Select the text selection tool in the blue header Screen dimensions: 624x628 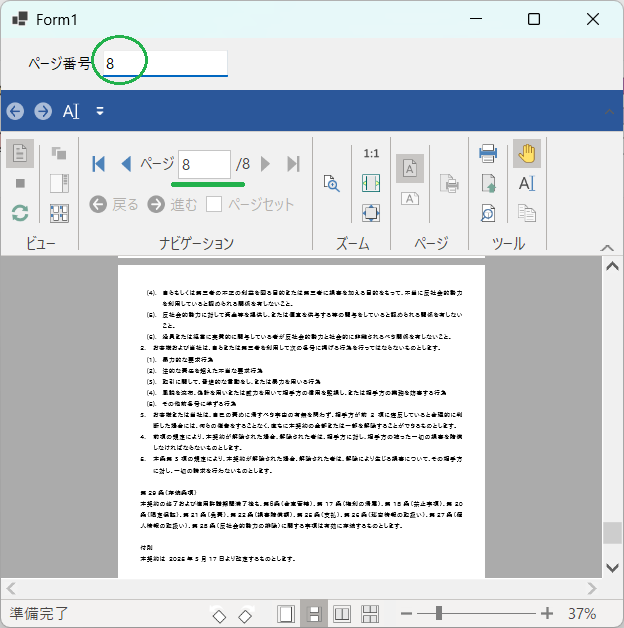coord(71,111)
